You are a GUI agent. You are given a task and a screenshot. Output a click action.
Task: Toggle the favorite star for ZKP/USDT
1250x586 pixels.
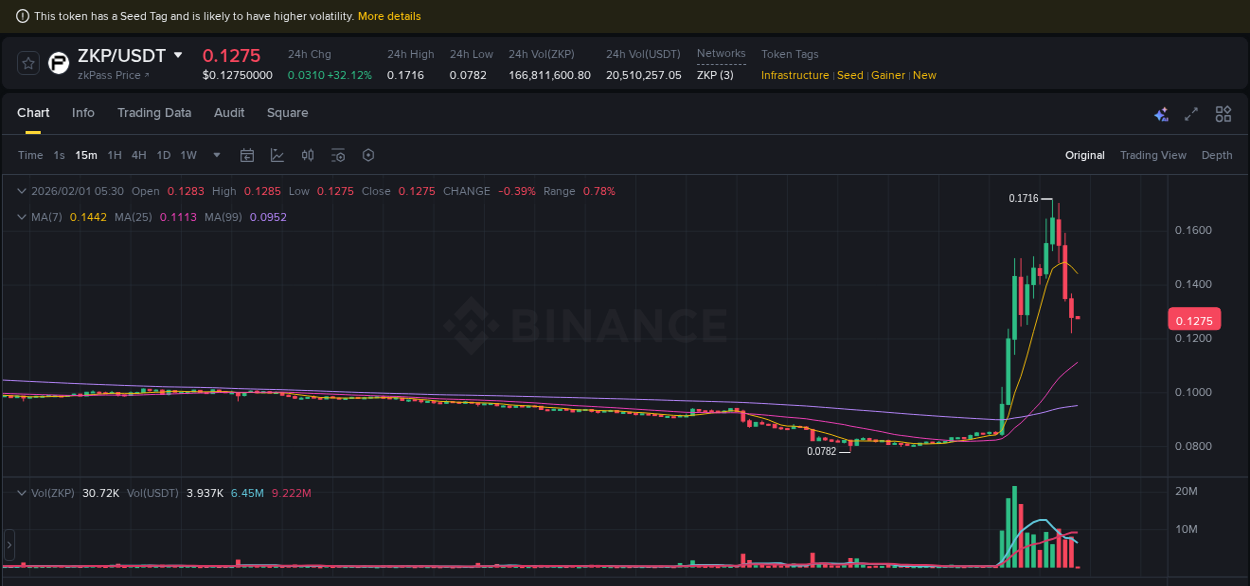tap(28, 62)
